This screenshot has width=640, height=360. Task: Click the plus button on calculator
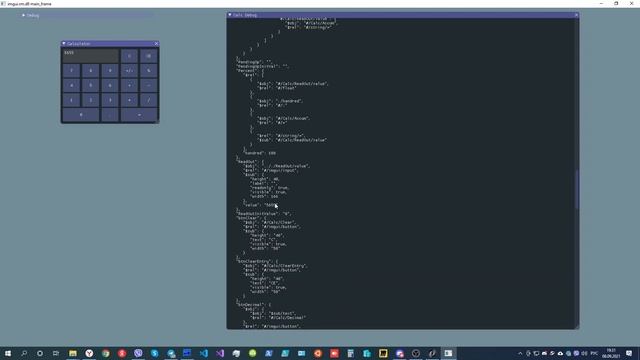tap(129, 85)
